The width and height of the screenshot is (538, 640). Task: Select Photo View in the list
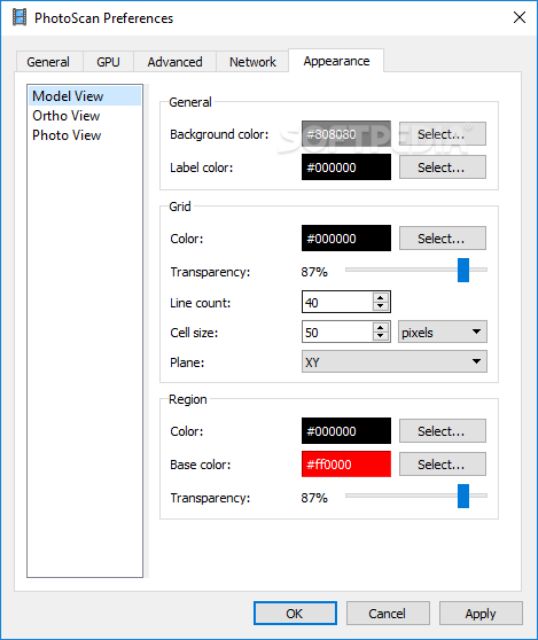[x=85, y=135]
